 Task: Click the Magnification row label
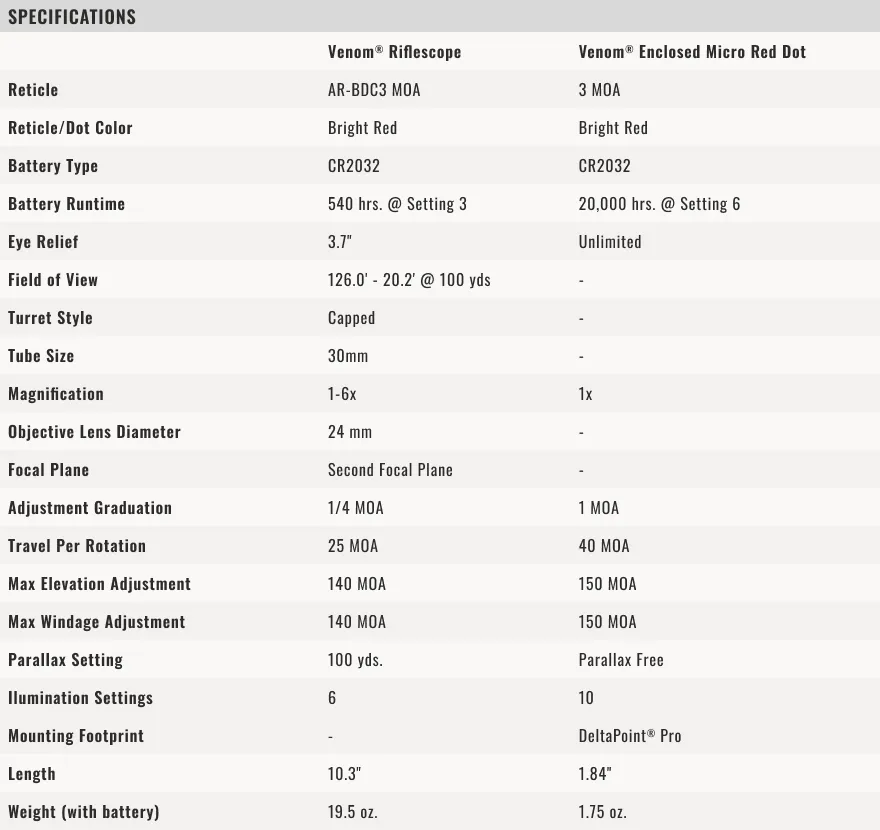coord(56,394)
